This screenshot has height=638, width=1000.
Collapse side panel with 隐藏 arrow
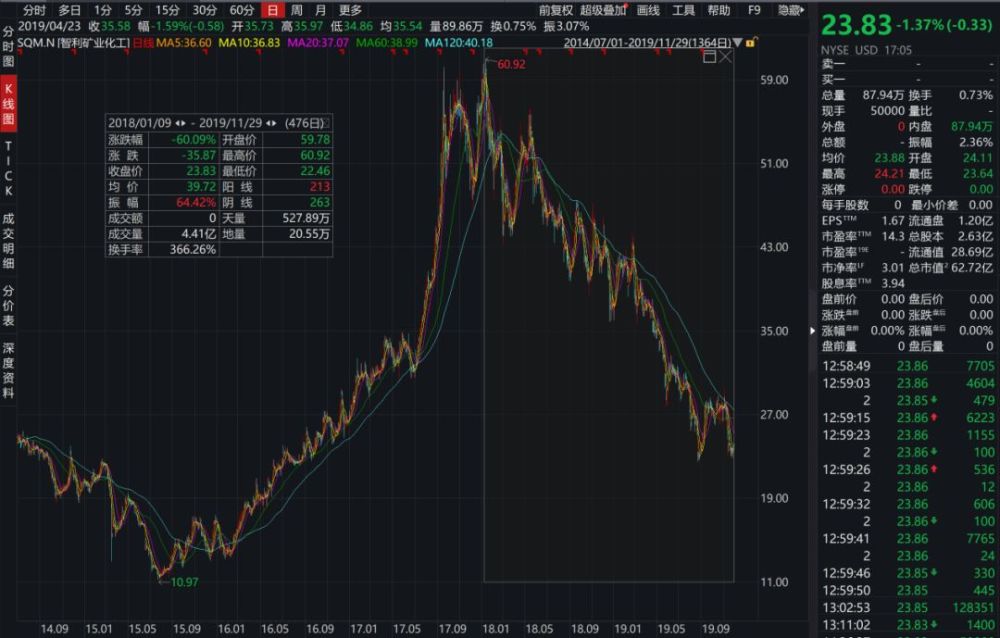point(791,10)
